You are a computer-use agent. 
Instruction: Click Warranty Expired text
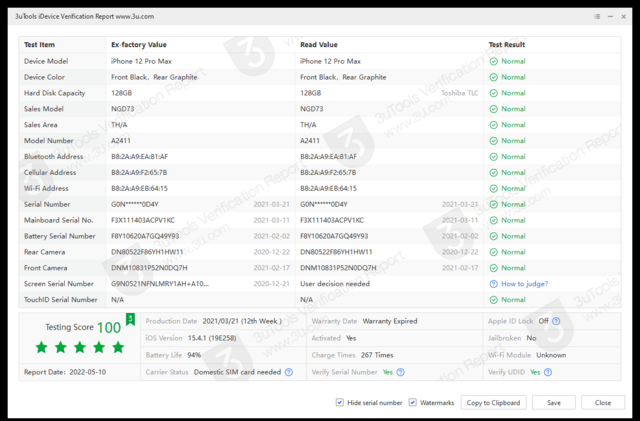(x=390, y=321)
